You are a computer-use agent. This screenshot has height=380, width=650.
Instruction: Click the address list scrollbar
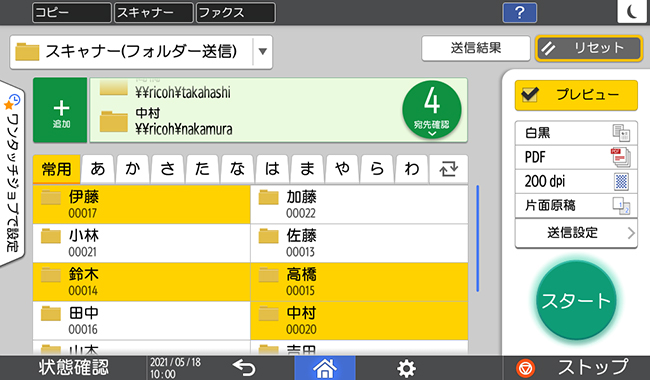click(478, 239)
